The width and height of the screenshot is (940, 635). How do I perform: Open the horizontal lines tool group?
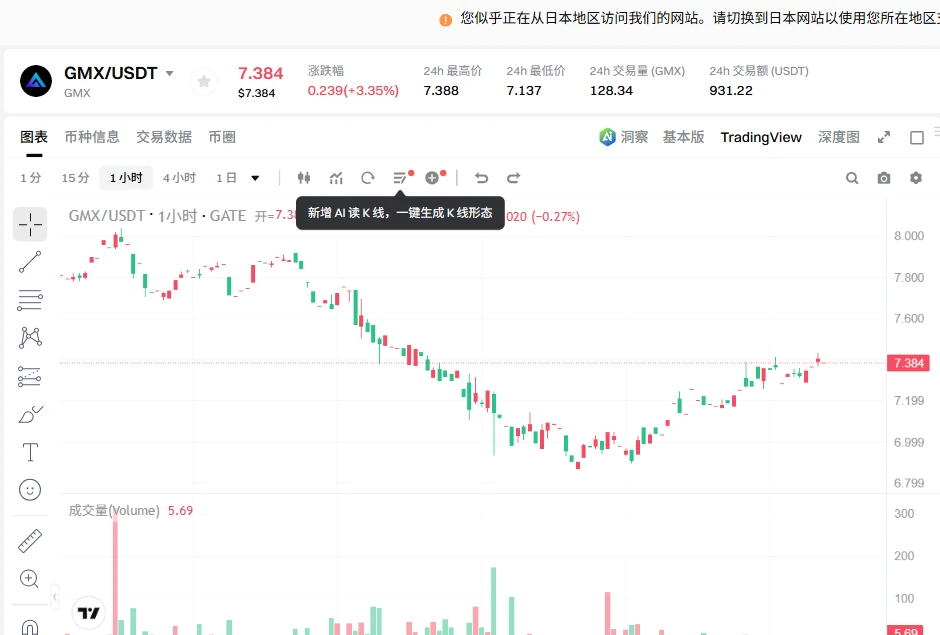coord(30,300)
